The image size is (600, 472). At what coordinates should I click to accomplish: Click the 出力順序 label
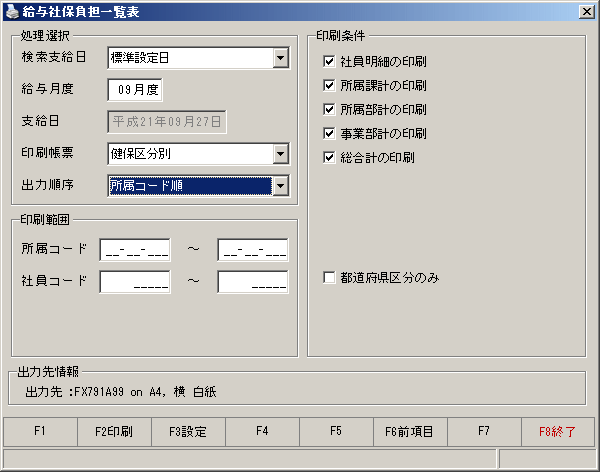coord(47,185)
